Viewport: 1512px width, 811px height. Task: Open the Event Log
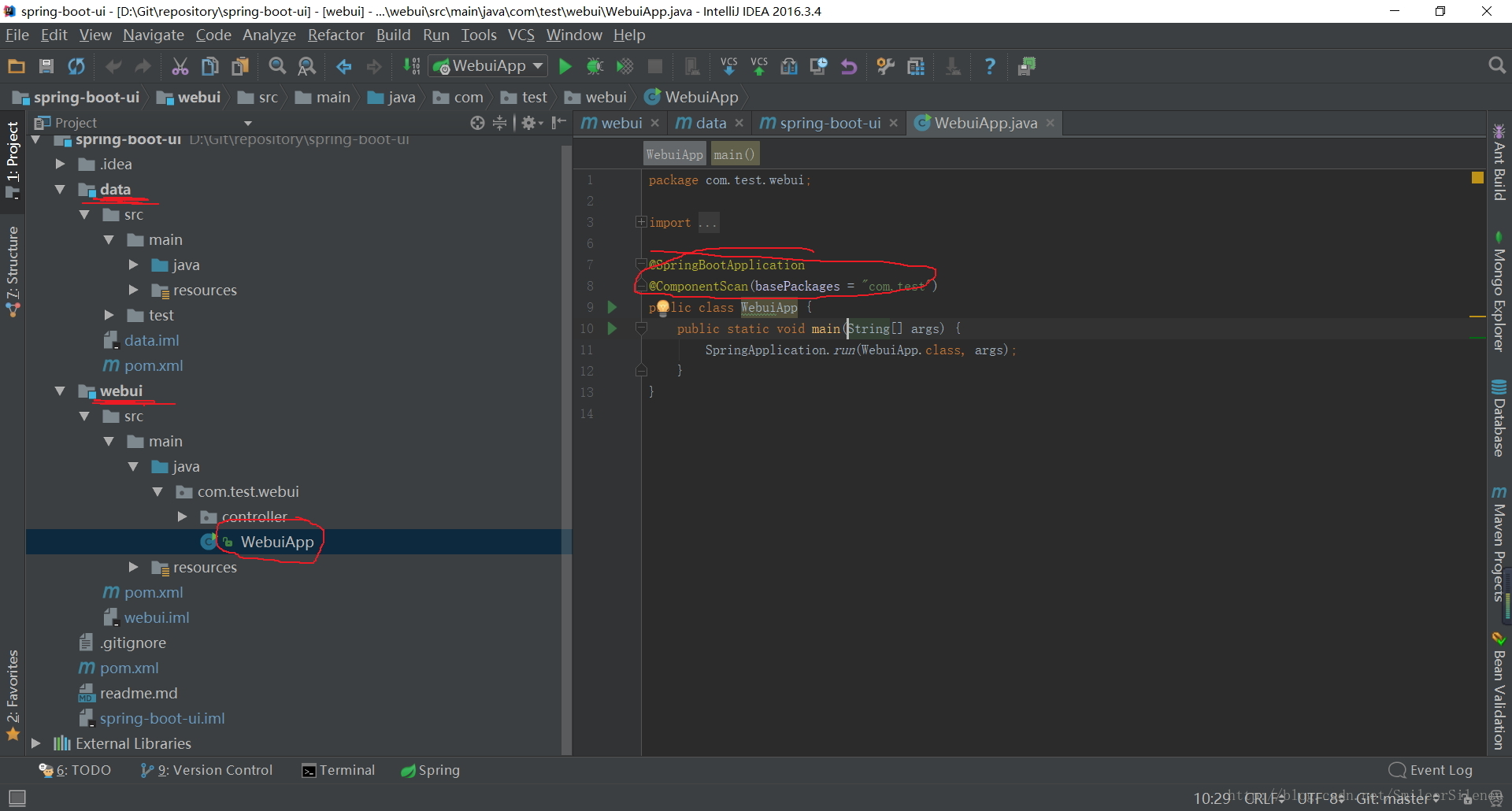[1431, 770]
